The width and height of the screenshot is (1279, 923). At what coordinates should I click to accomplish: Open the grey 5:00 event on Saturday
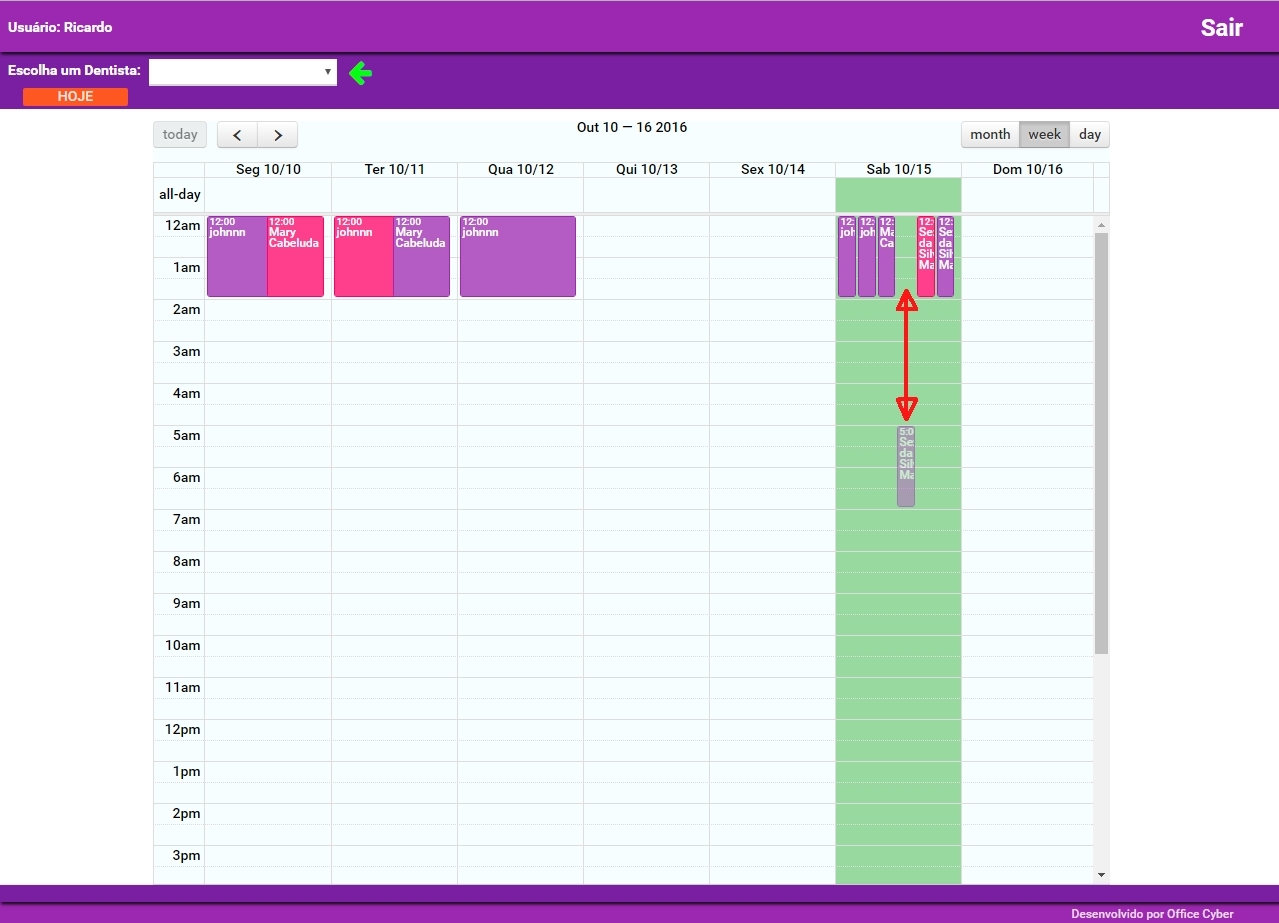point(906,466)
